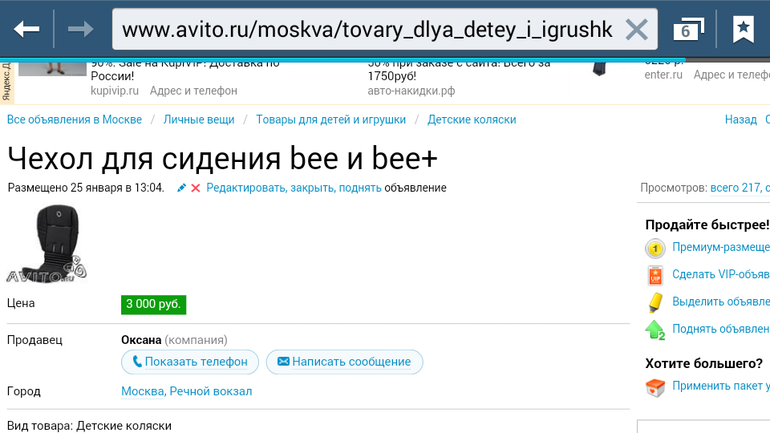Click the blue pencil edit icon
The image size is (770, 433).
coord(181,188)
